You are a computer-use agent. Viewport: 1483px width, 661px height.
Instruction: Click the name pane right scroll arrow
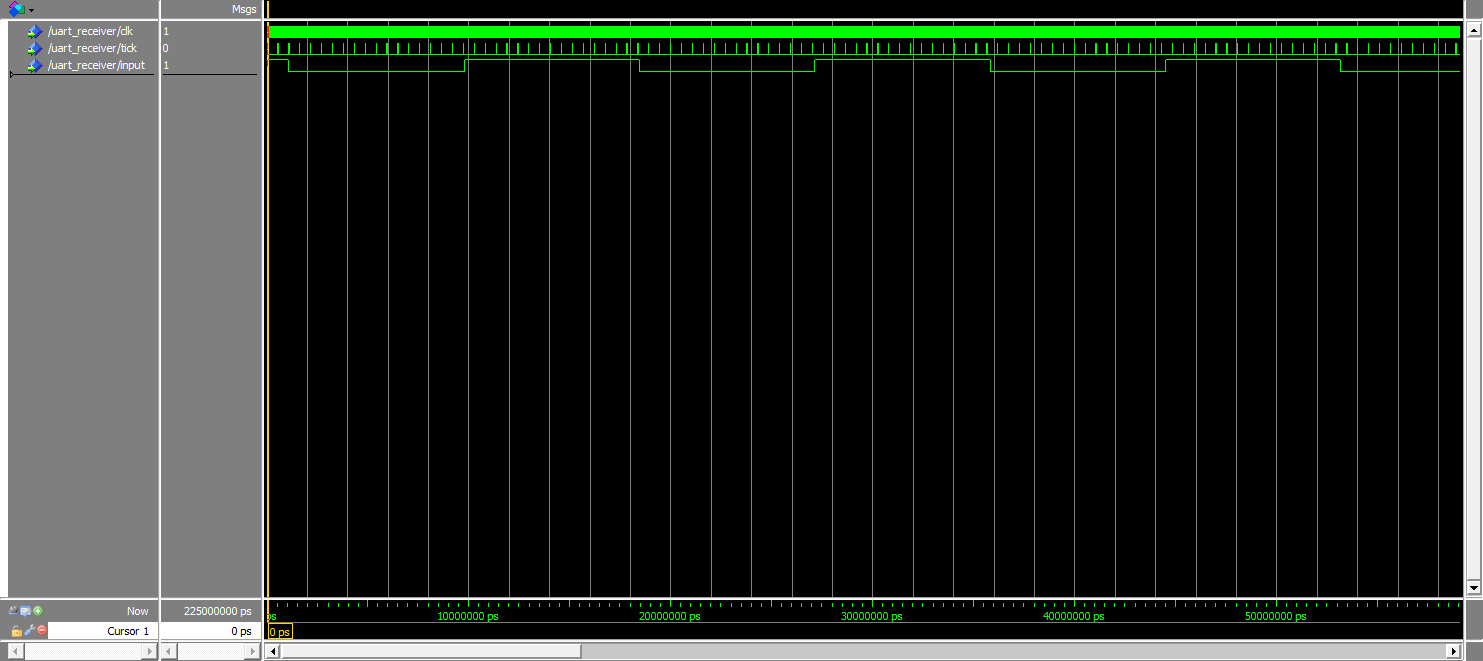(151, 651)
